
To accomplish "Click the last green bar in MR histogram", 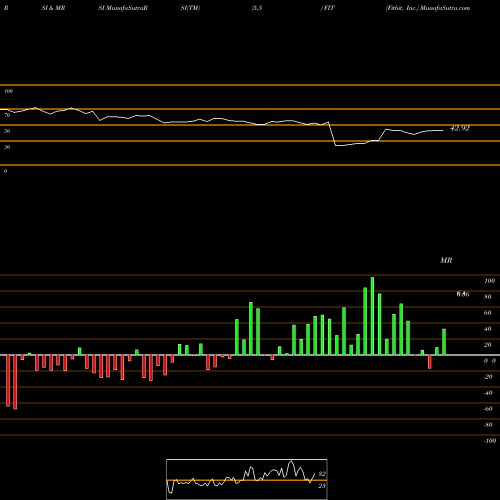I will [444, 342].
